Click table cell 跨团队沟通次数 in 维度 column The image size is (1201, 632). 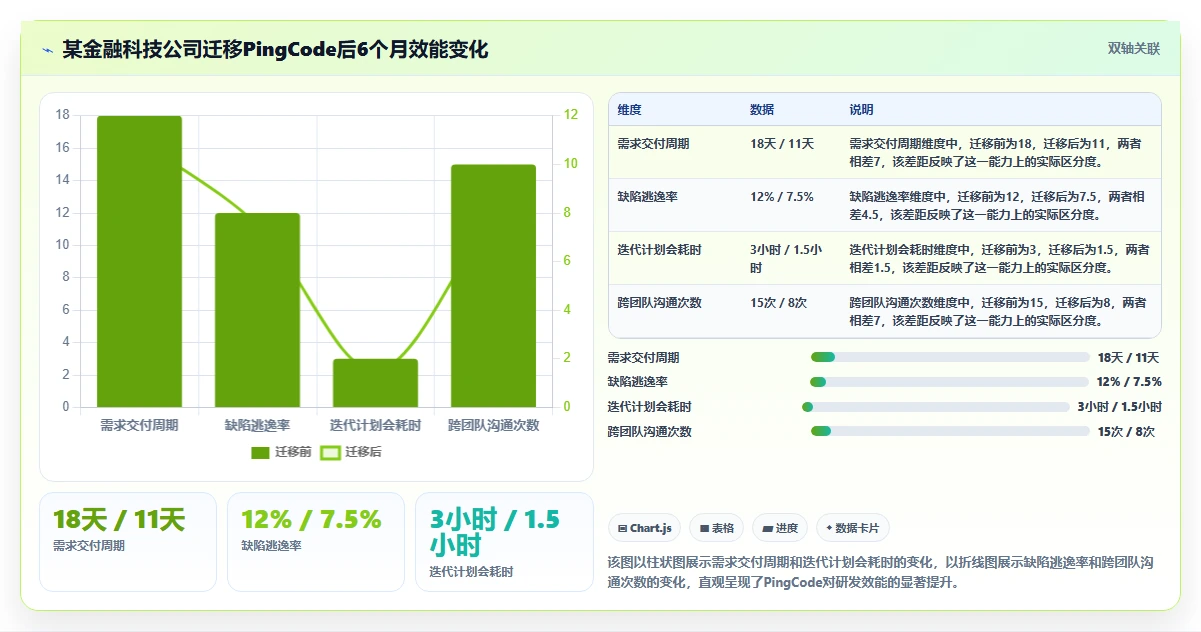click(x=674, y=311)
